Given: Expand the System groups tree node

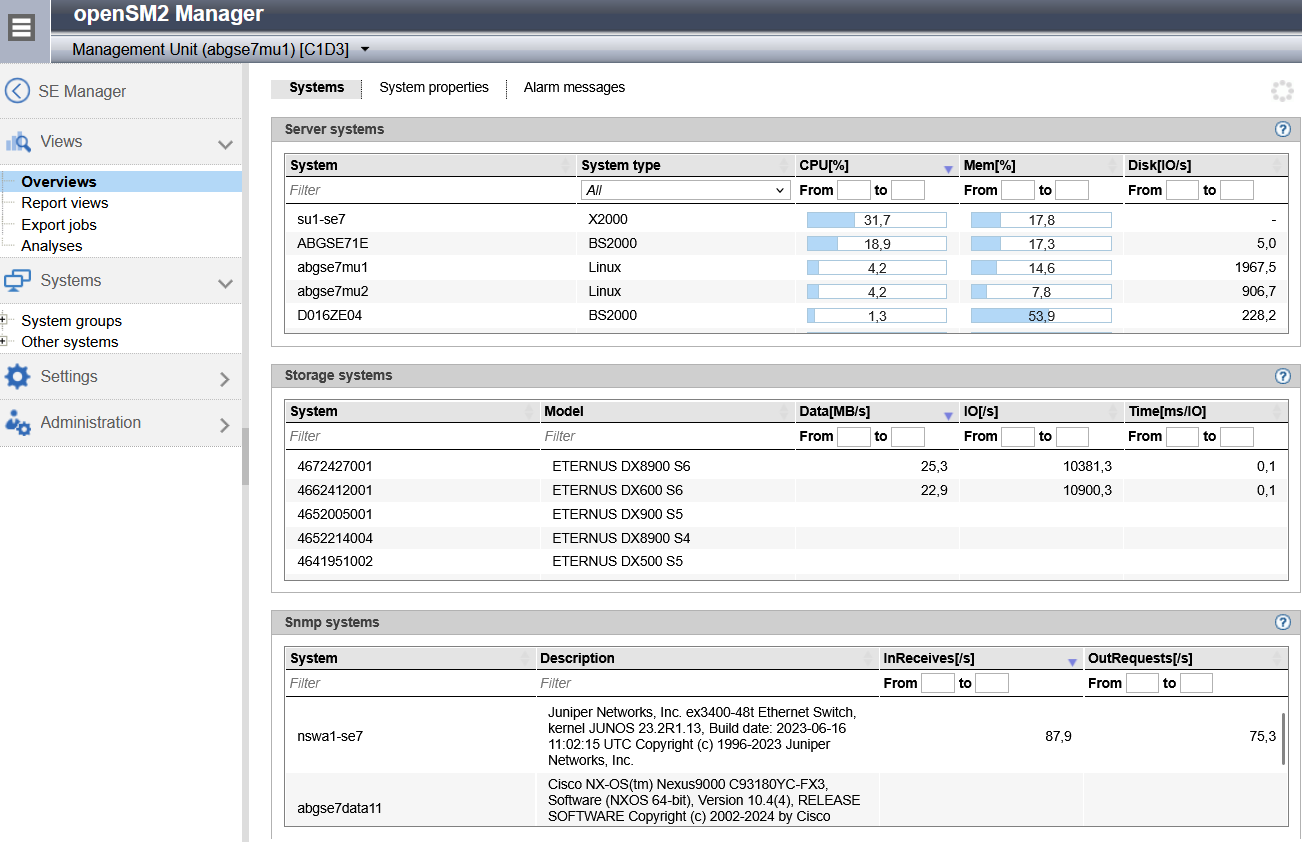Looking at the screenshot, I should point(4,321).
